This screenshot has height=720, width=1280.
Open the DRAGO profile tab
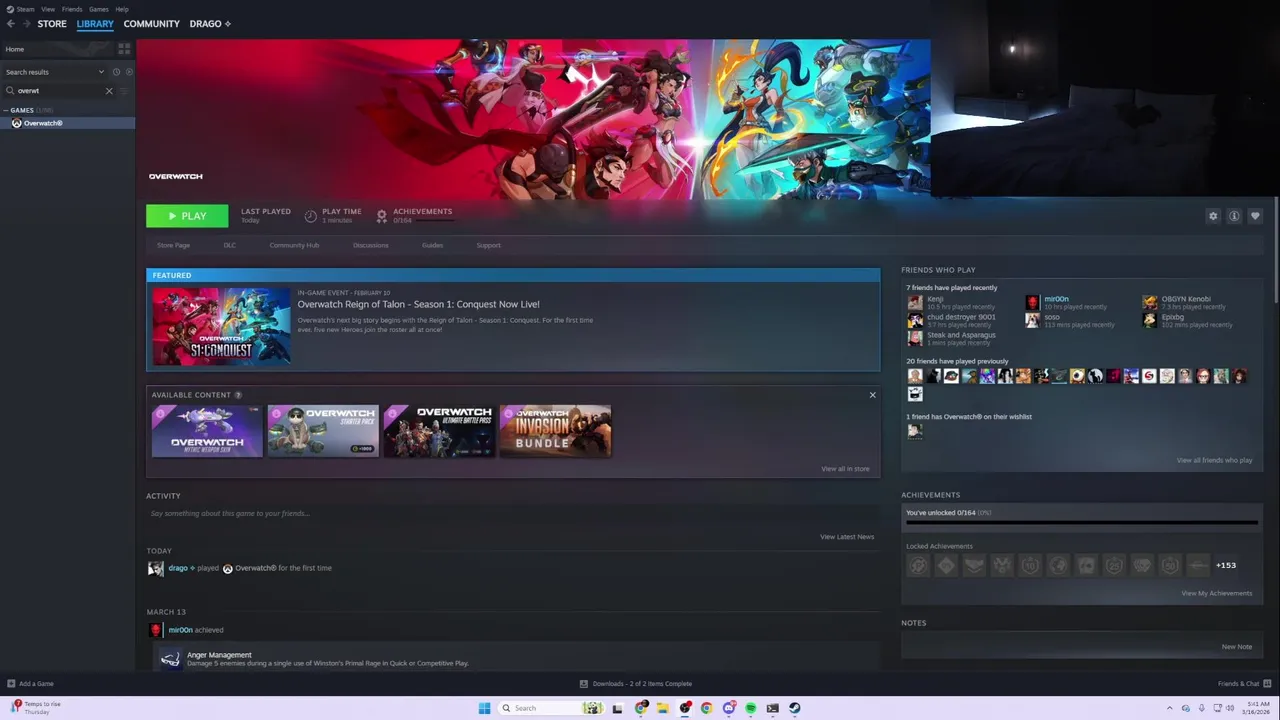point(210,24)
